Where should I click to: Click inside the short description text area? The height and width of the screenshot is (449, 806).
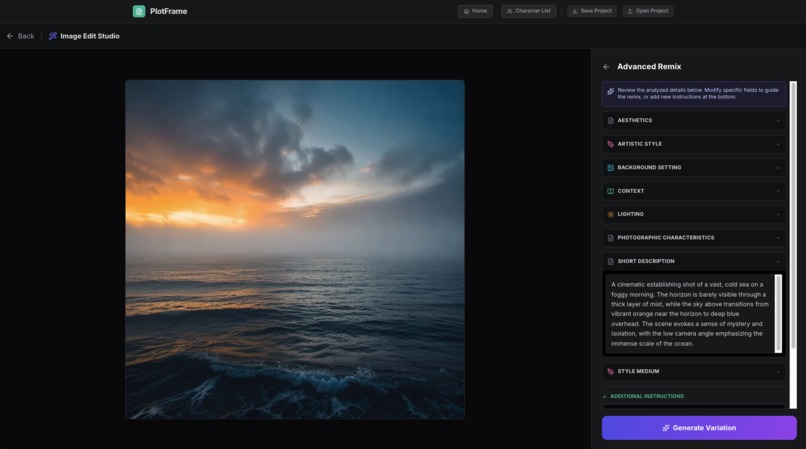tap(689, 314)
